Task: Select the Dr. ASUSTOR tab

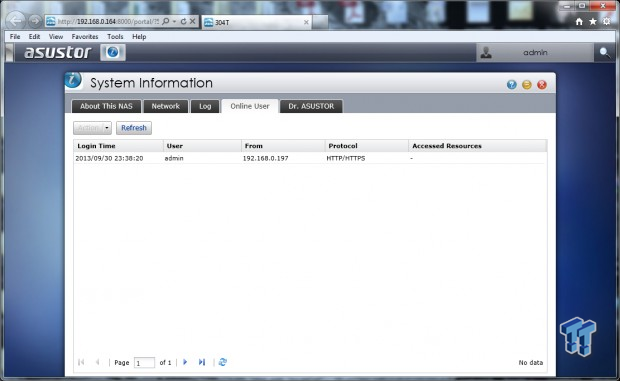Action: (x=311, y=106)
